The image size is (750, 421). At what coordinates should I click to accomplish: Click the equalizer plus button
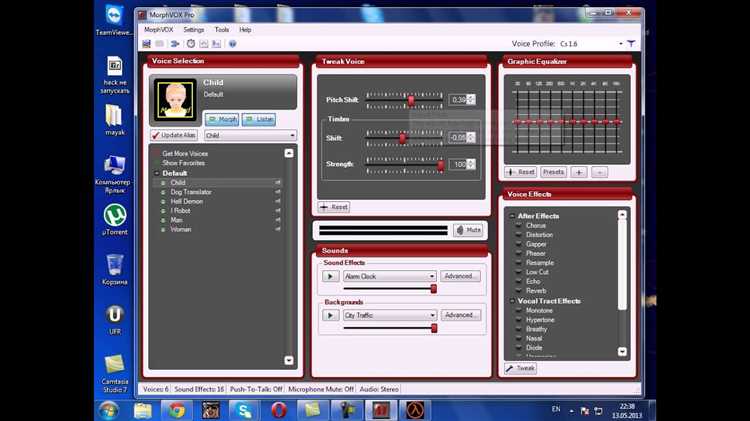579,172
